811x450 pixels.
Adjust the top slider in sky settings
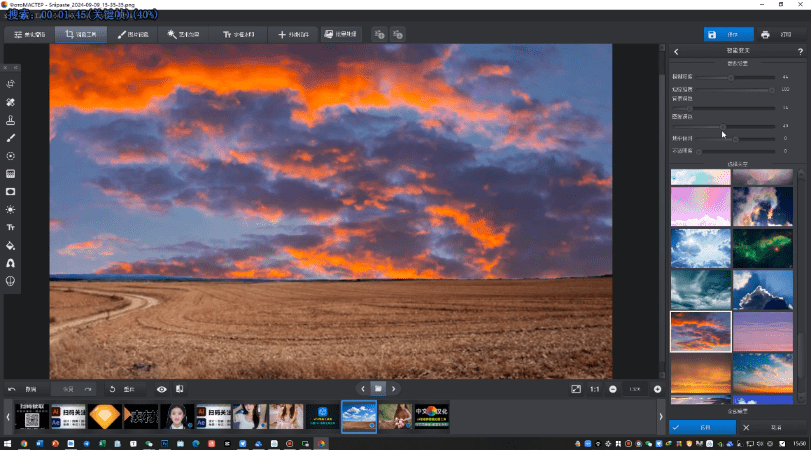(x=731, y=76)
